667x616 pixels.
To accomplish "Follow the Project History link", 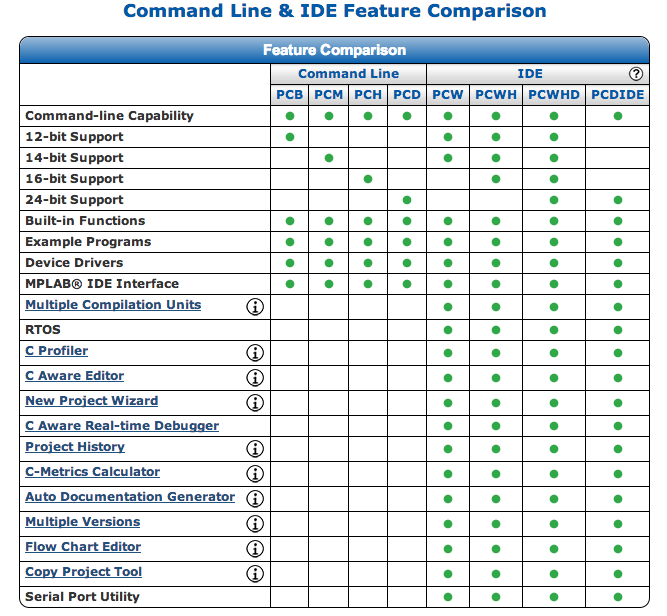I will pos(75,447).
